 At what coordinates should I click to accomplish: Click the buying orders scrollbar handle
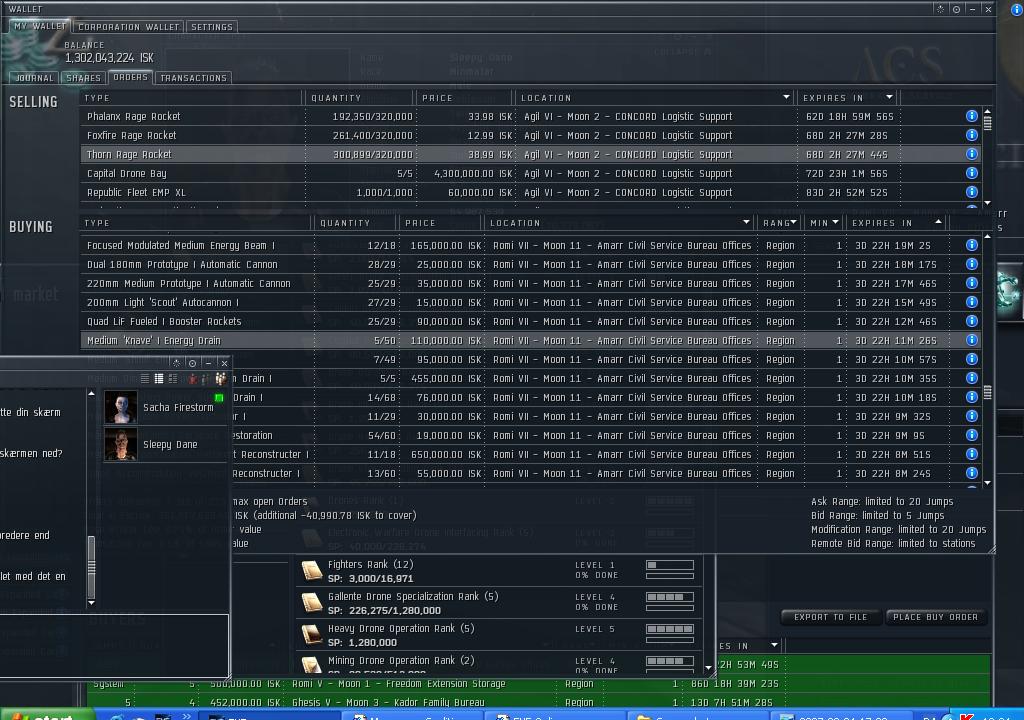coord(987,392)
